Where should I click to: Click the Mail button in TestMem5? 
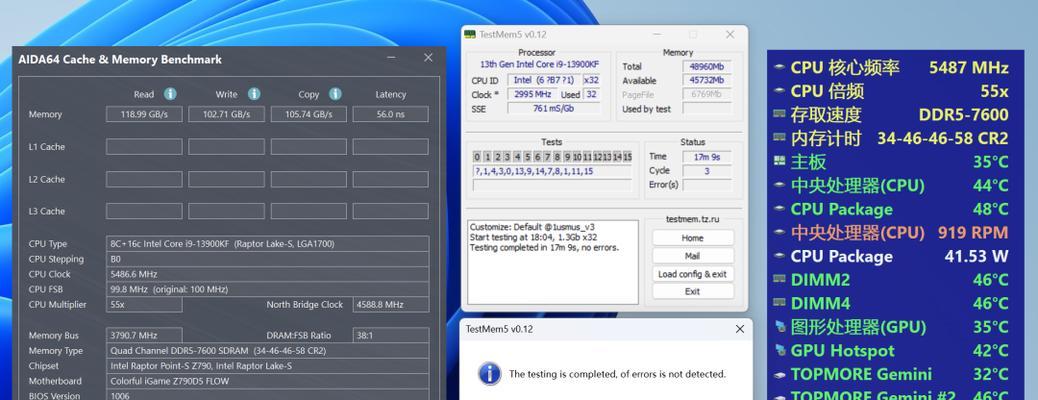tap(692, 256)
